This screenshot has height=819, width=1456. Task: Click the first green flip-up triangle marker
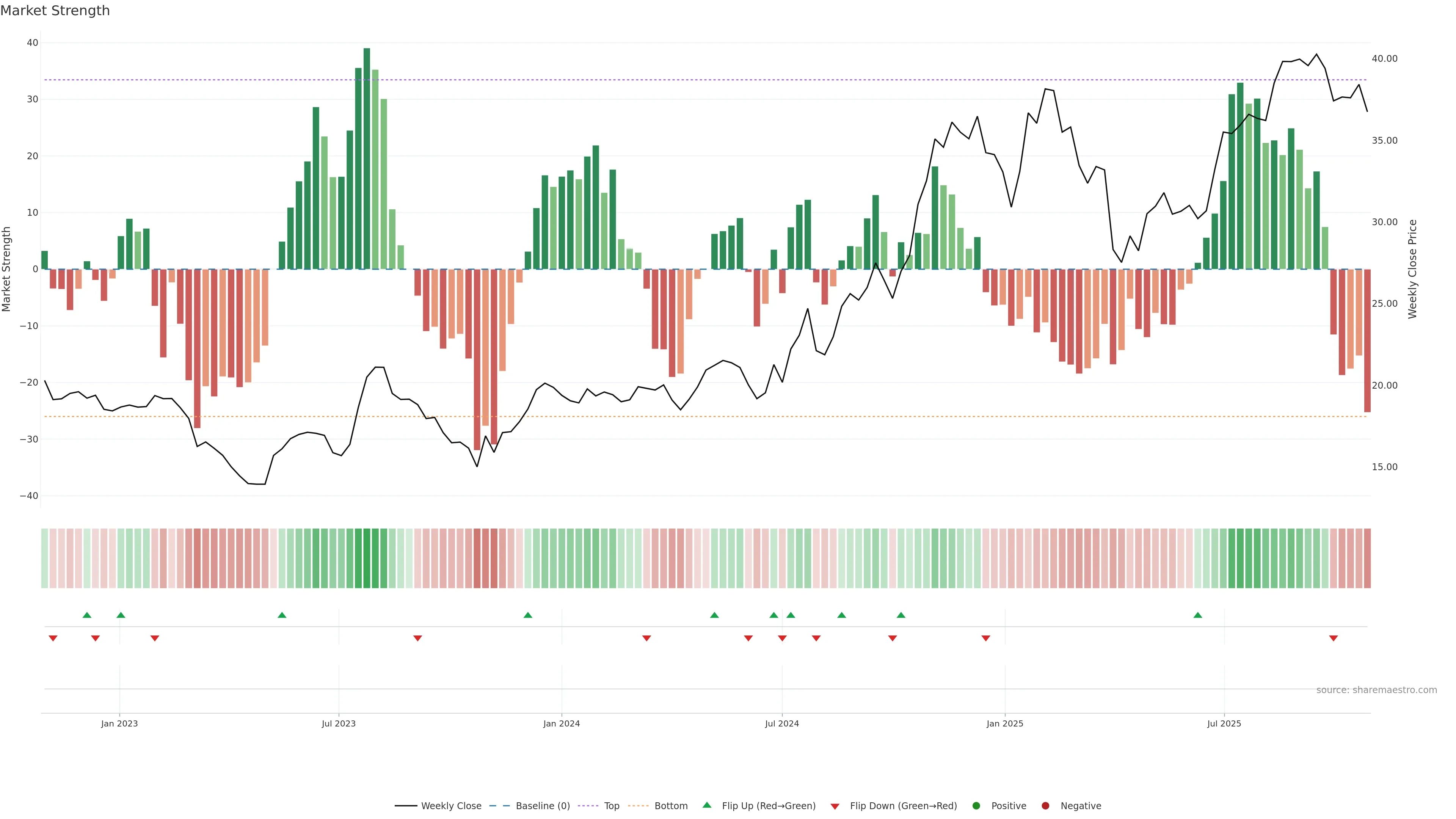tap(87, 615)
